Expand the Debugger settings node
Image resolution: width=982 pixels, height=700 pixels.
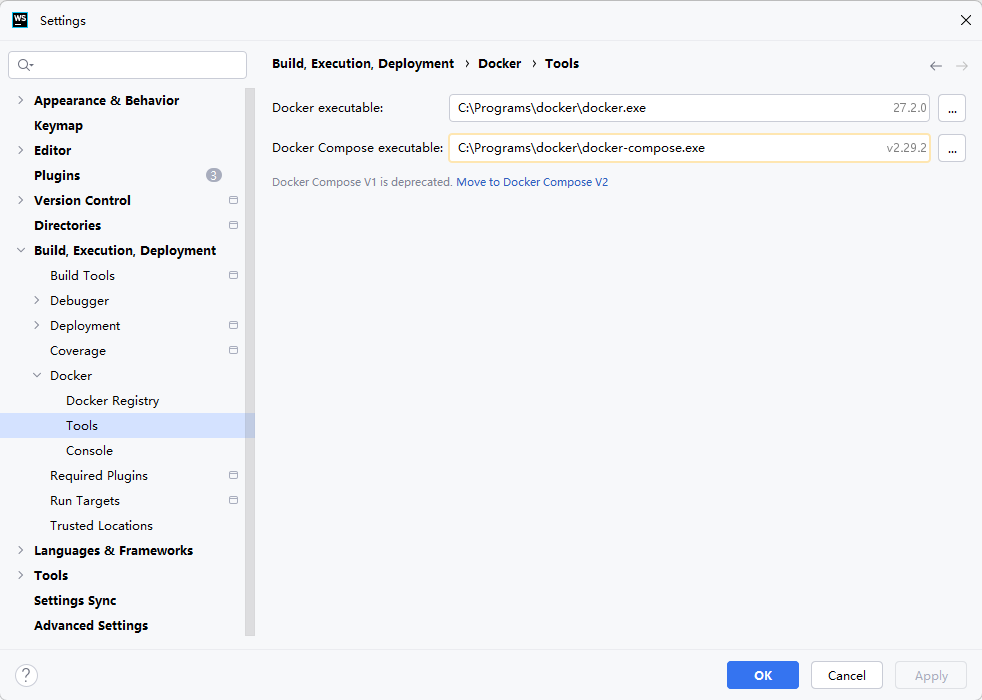[x=37, y=301]
